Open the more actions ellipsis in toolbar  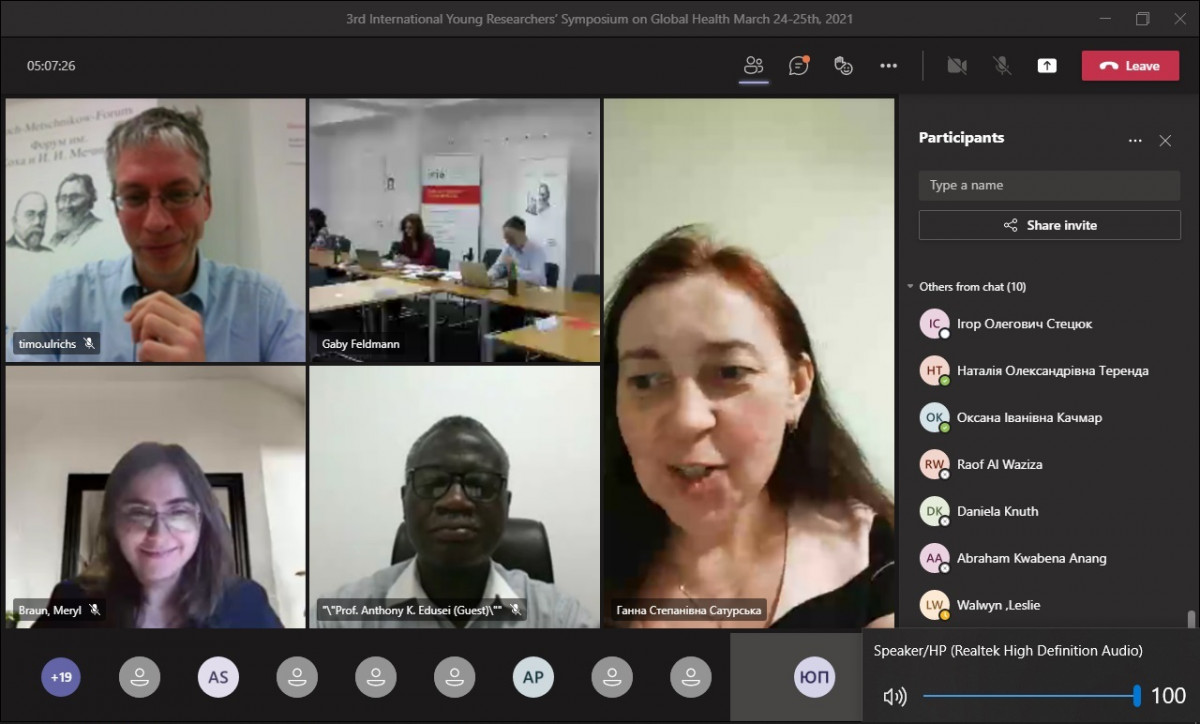888,66
